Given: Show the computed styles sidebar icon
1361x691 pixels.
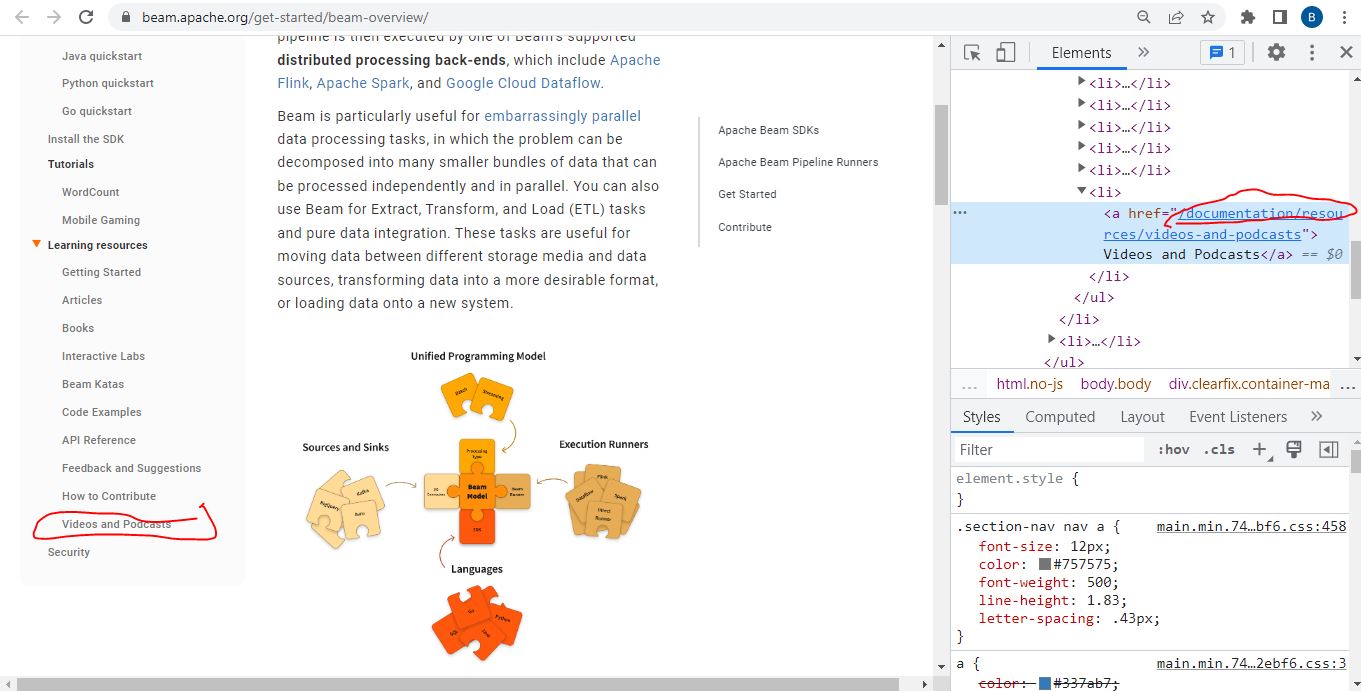Looking at the screenshot, I should pyautogui.click(x=1329, y=449).
